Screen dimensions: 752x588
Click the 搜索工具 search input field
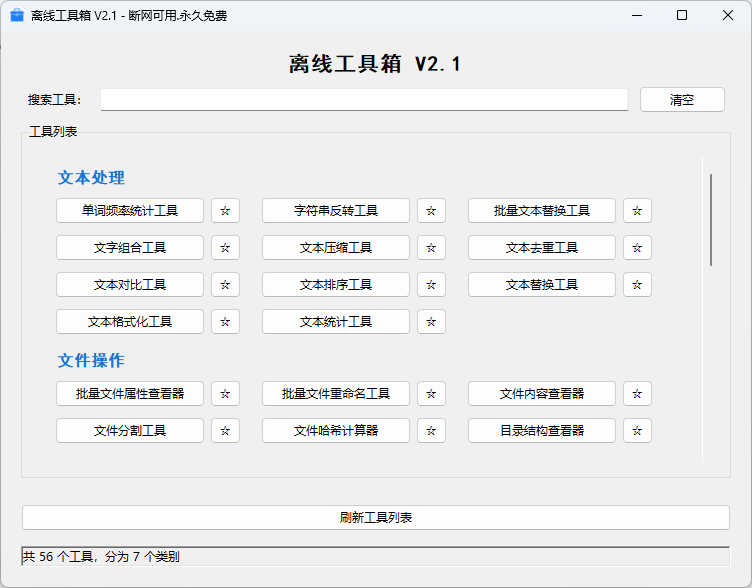click(364, 100)
